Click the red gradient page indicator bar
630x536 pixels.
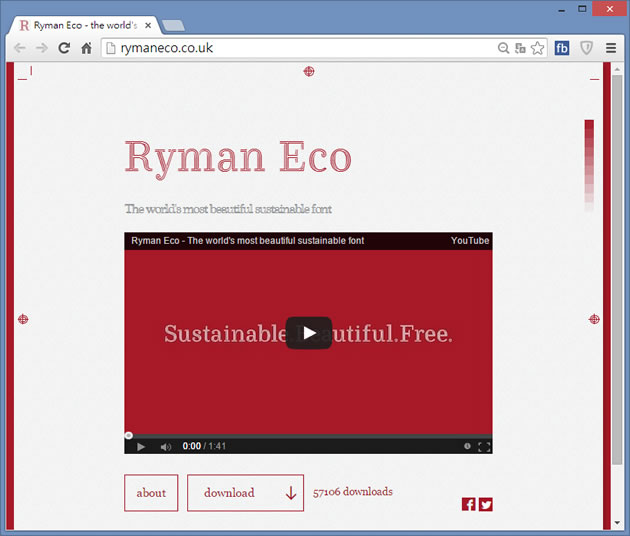(589, 166)
